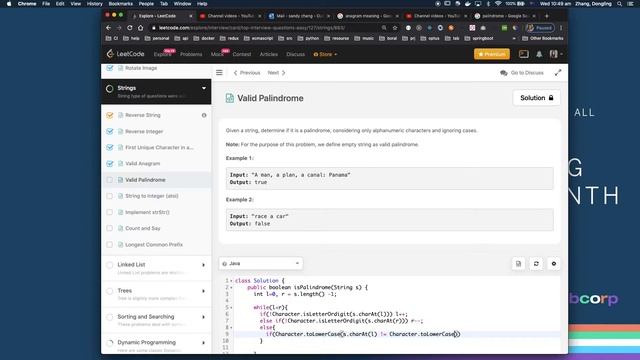Open the locked Solution button

point(536,98)
